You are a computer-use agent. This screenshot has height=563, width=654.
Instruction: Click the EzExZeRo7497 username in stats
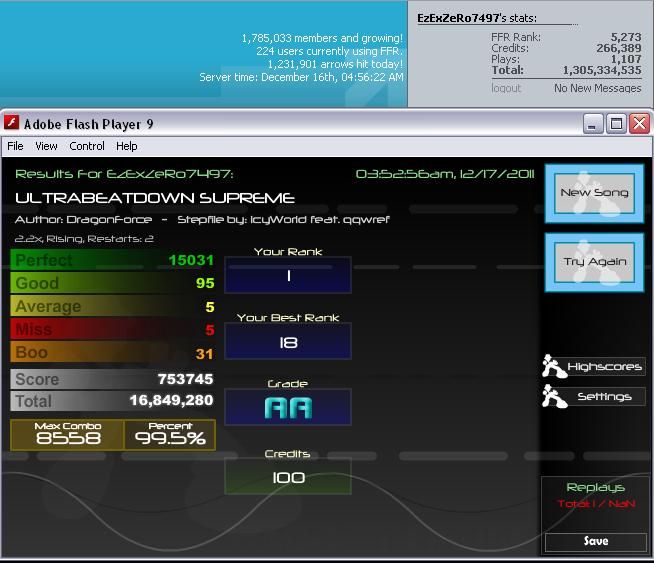click(x=457, y=18)
